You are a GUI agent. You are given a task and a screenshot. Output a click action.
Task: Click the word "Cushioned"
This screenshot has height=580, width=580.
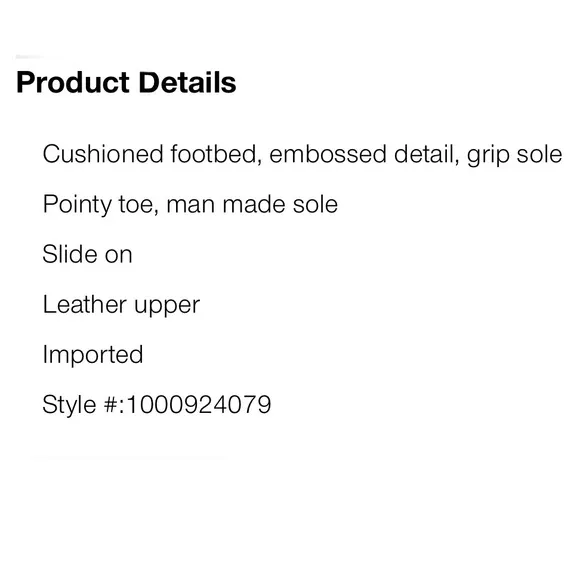(103, 154)
